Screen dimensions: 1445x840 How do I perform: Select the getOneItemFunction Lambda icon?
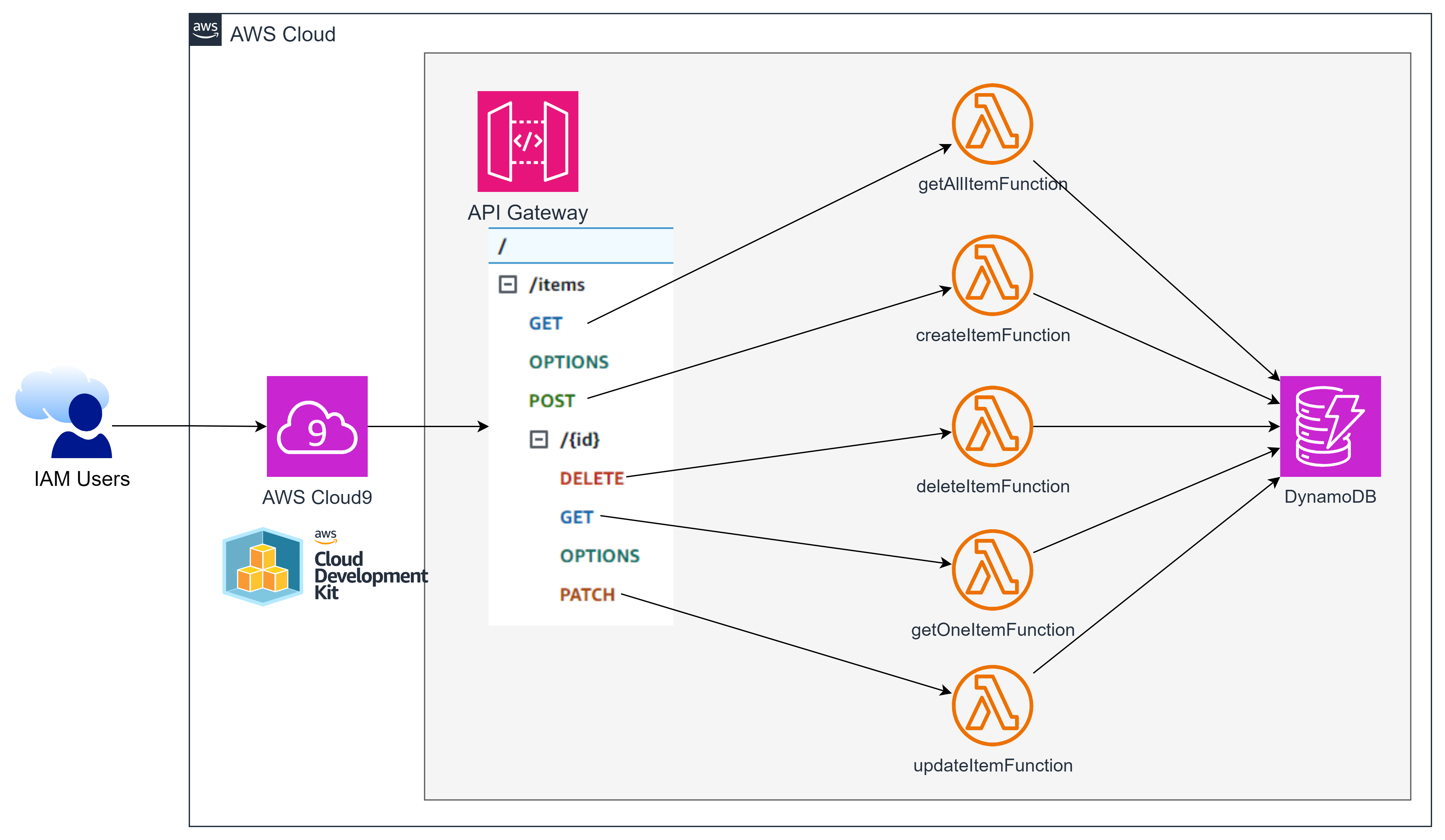tap(992, 569)
